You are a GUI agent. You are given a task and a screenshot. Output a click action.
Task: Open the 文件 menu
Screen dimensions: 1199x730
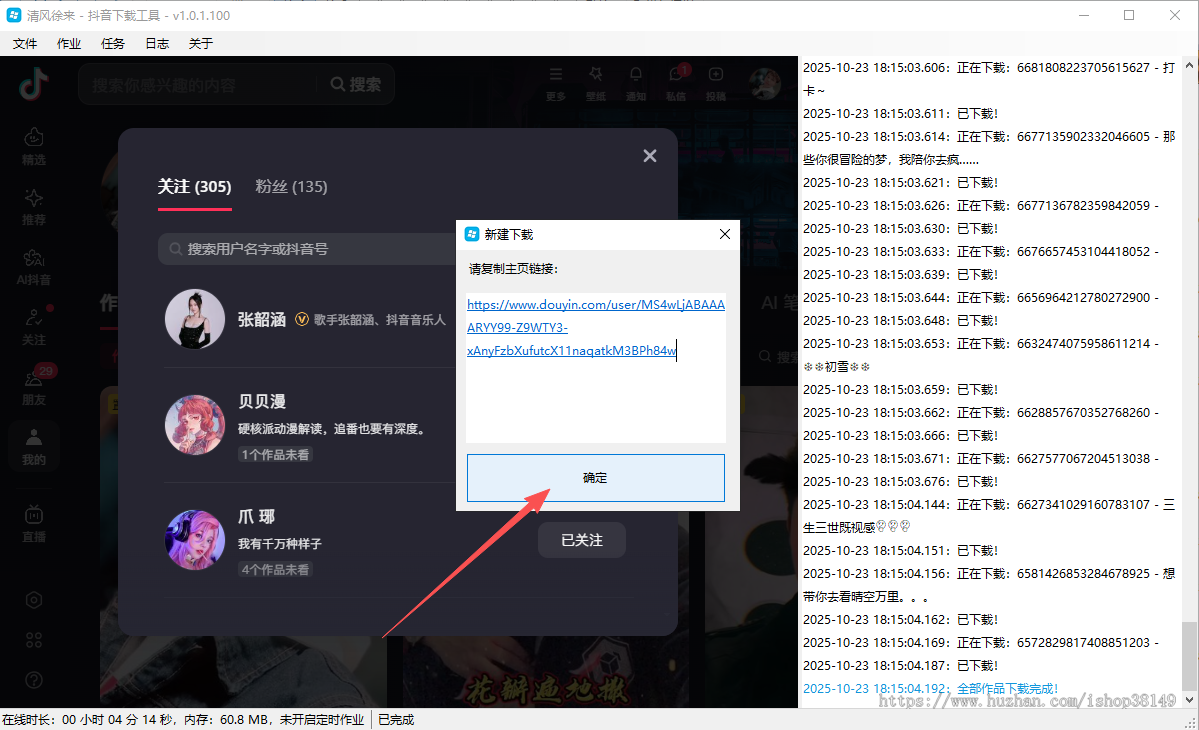point(24,44)
